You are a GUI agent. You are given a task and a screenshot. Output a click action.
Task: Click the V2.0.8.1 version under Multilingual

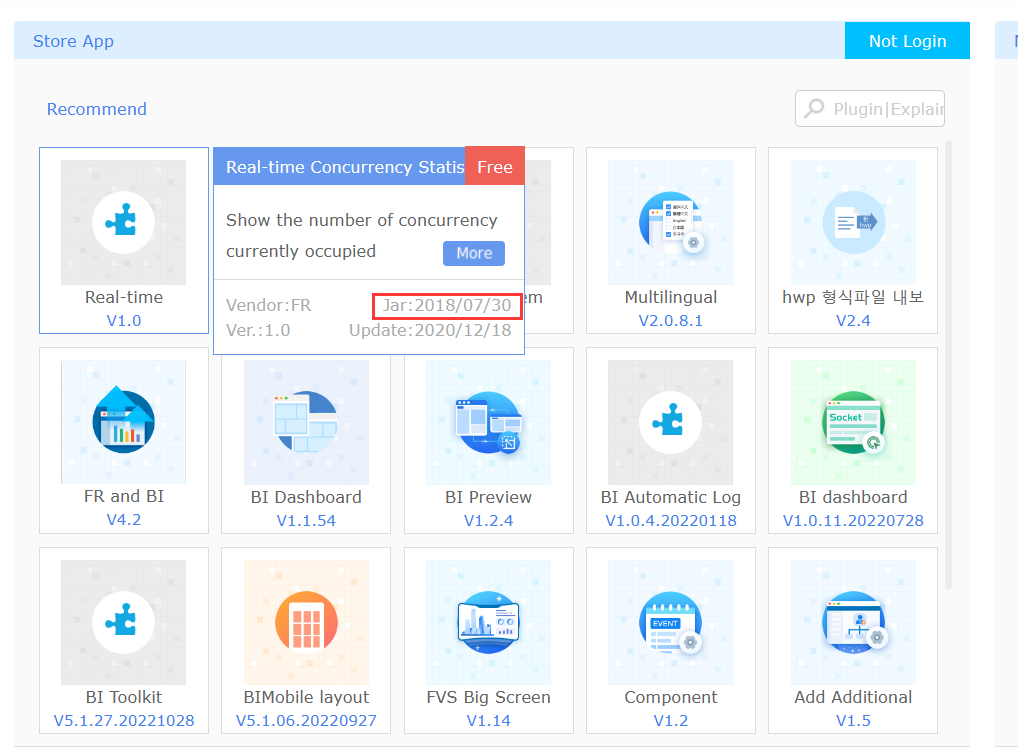pyautogui.click(x=671, y=321)
